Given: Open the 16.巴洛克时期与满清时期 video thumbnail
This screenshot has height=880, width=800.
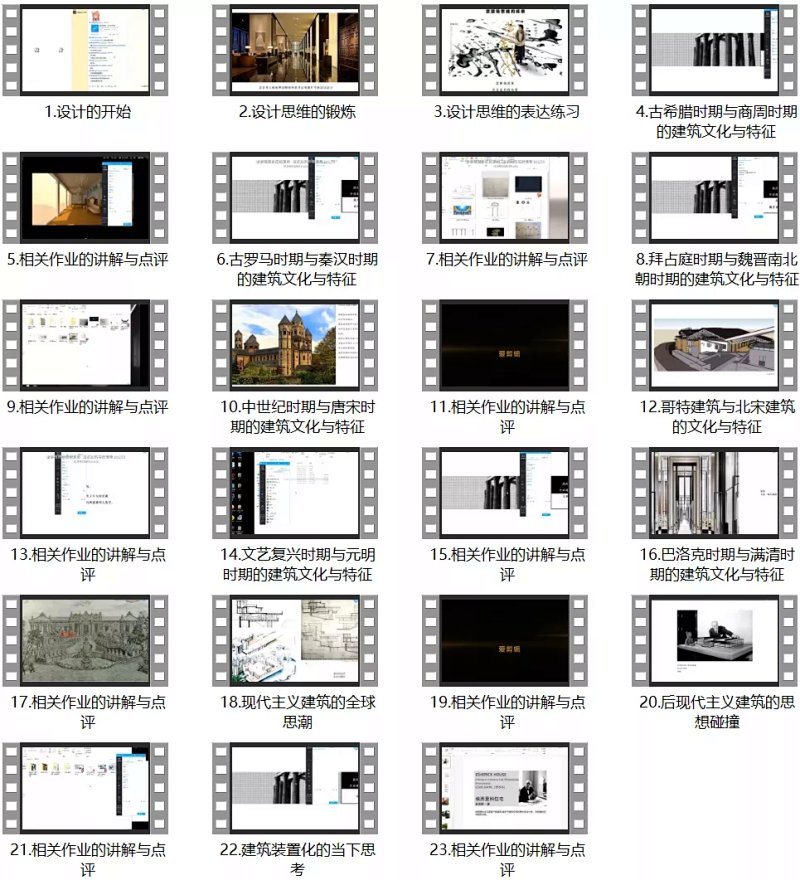Looking at the screenshot, I should pyautogui.click(x=716, y=491).
